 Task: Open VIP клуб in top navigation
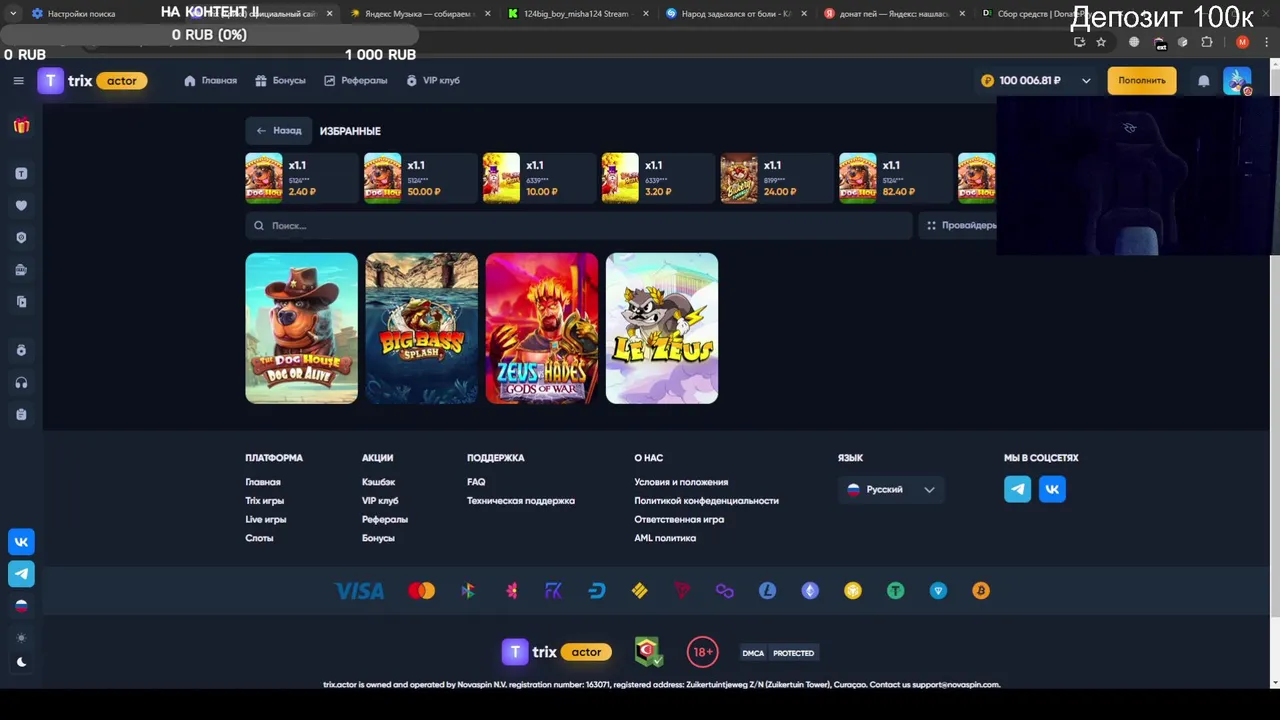coord(433,81)
